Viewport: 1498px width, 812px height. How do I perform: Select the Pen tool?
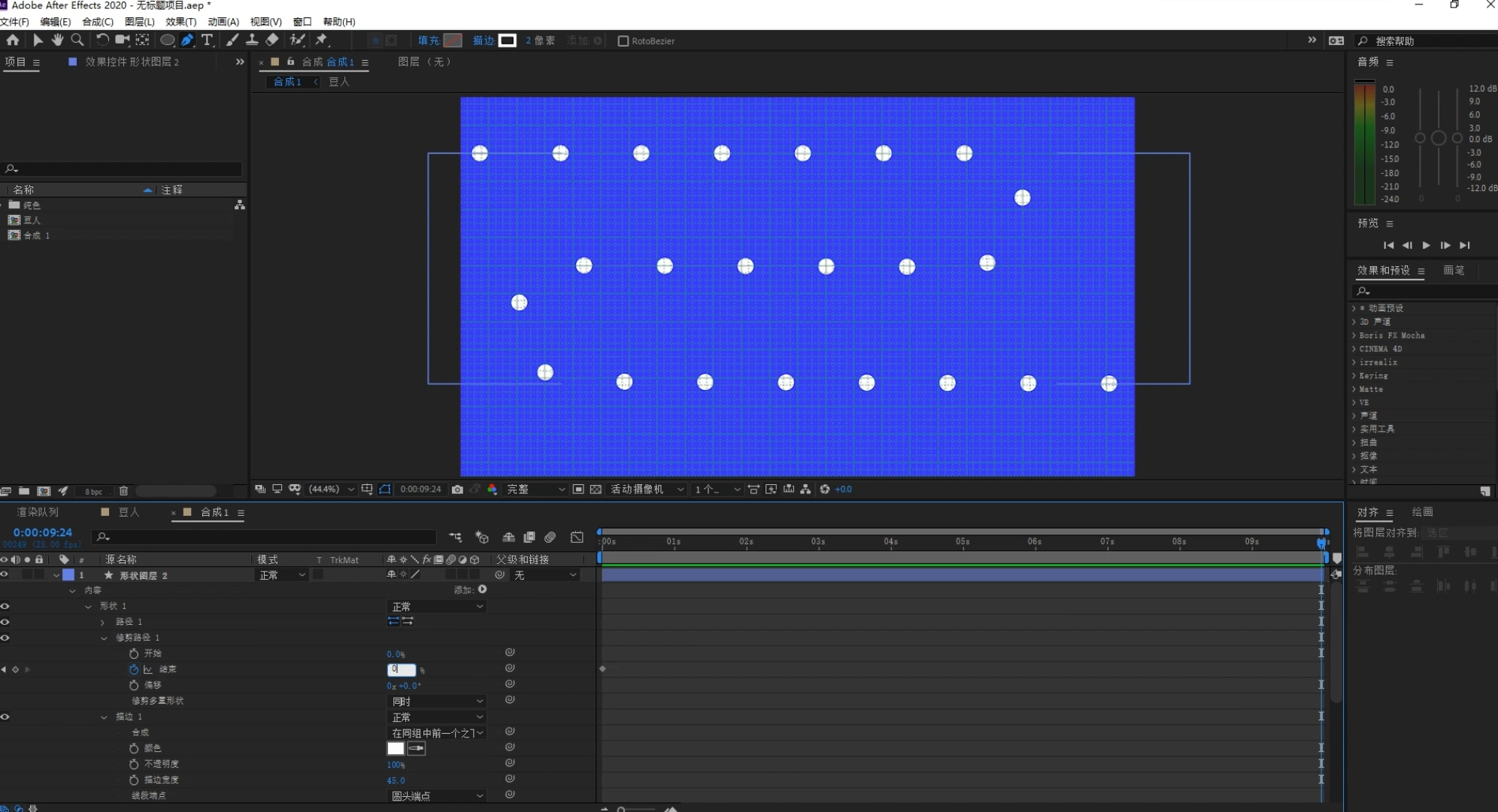(187, 40)
